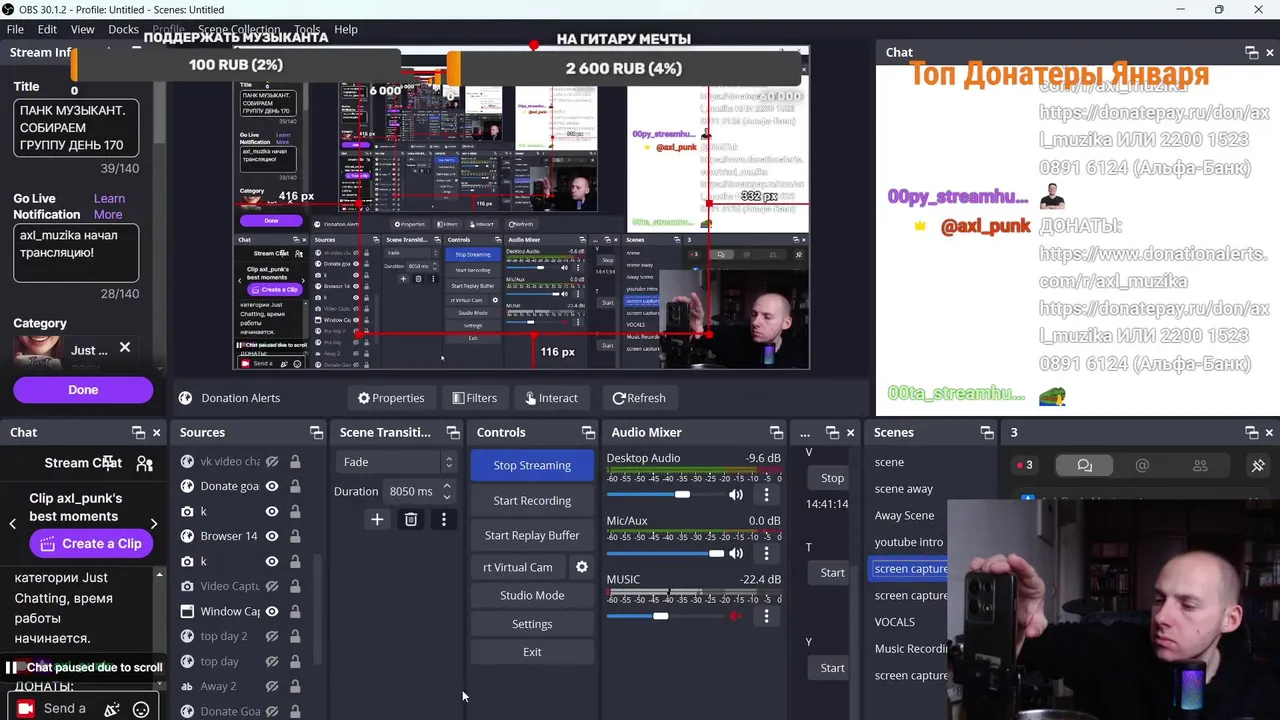The height and width of the screenshot is (720, 1280).
Task: Show the top day 2 source
Action: [x=272, y=636]
